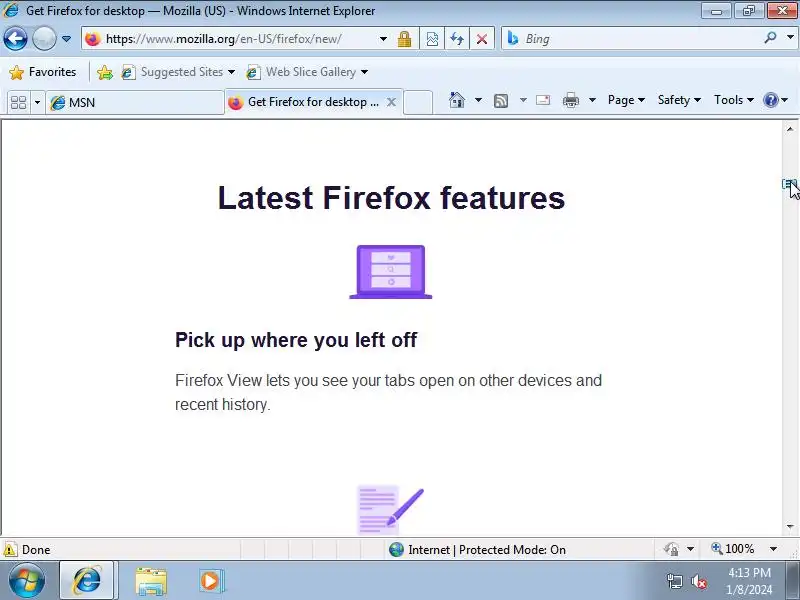Screen dimensions: 800x600
Task: Open the Safety menu
Action: pos(679,100)
